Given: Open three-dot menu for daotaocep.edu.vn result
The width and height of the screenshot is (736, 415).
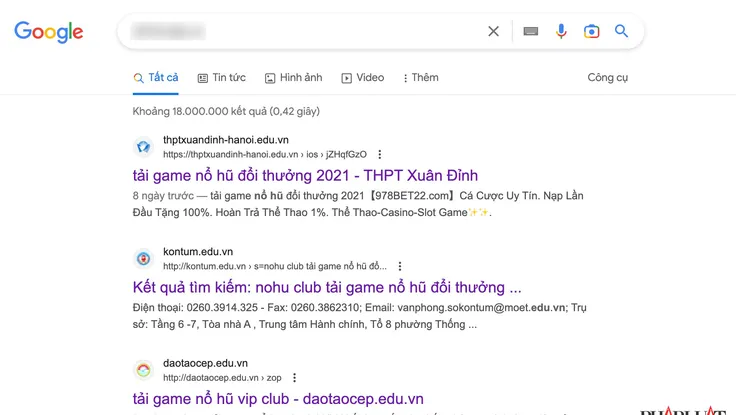Looking at the screenshot, I should point(294,377).
